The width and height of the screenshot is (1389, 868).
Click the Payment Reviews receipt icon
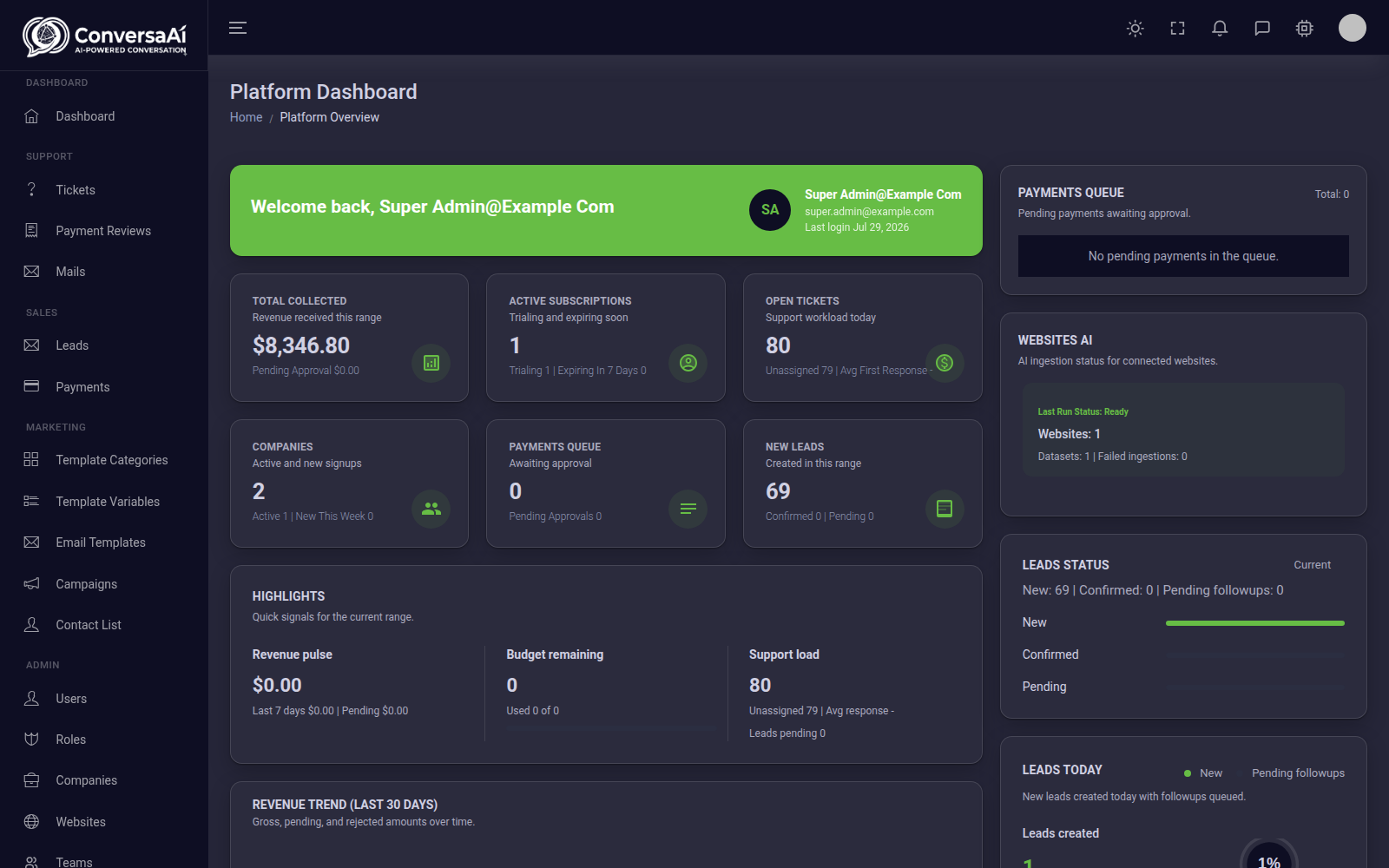[x=31, y=230]
